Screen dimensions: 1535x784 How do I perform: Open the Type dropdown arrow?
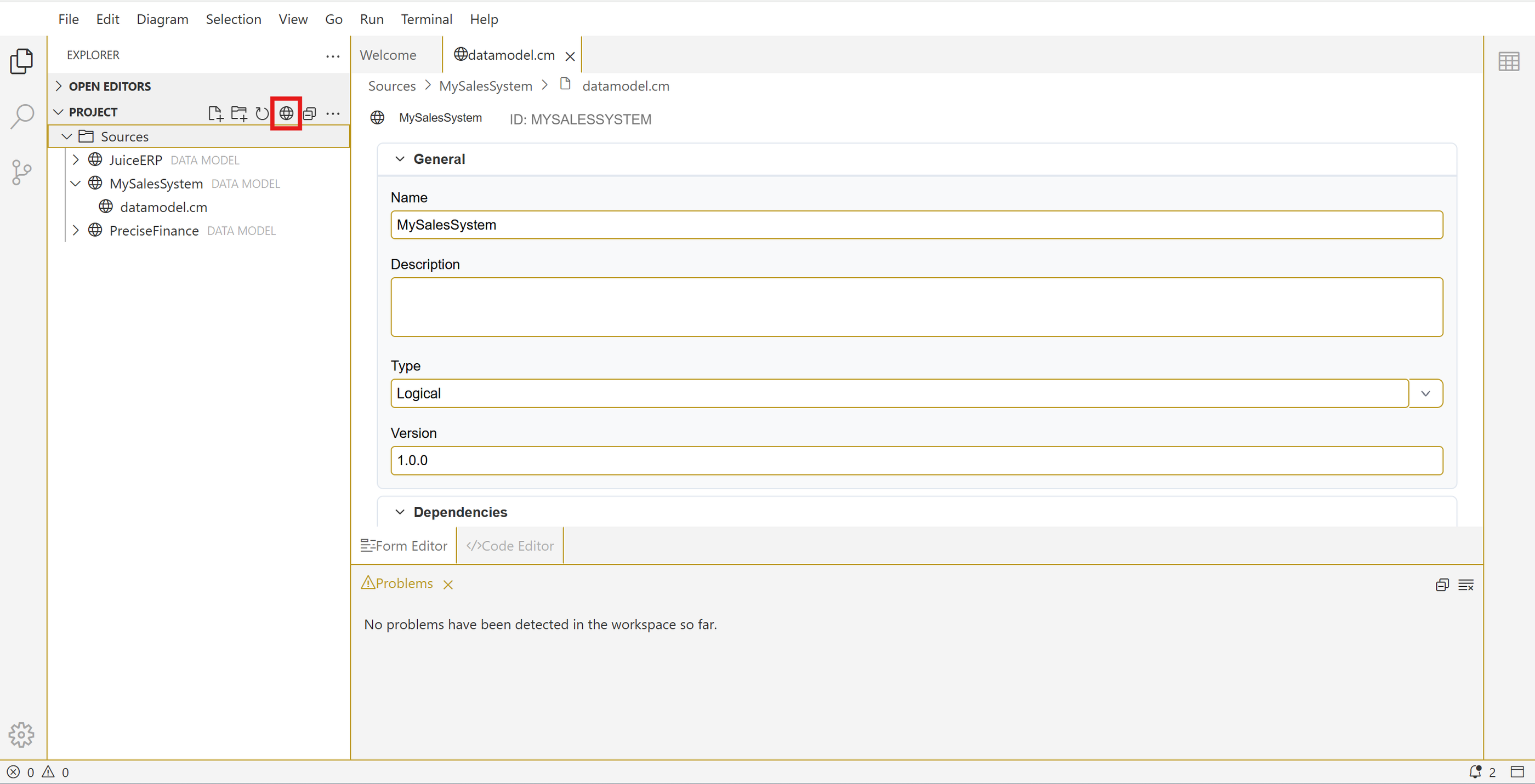coord(1425,393)
